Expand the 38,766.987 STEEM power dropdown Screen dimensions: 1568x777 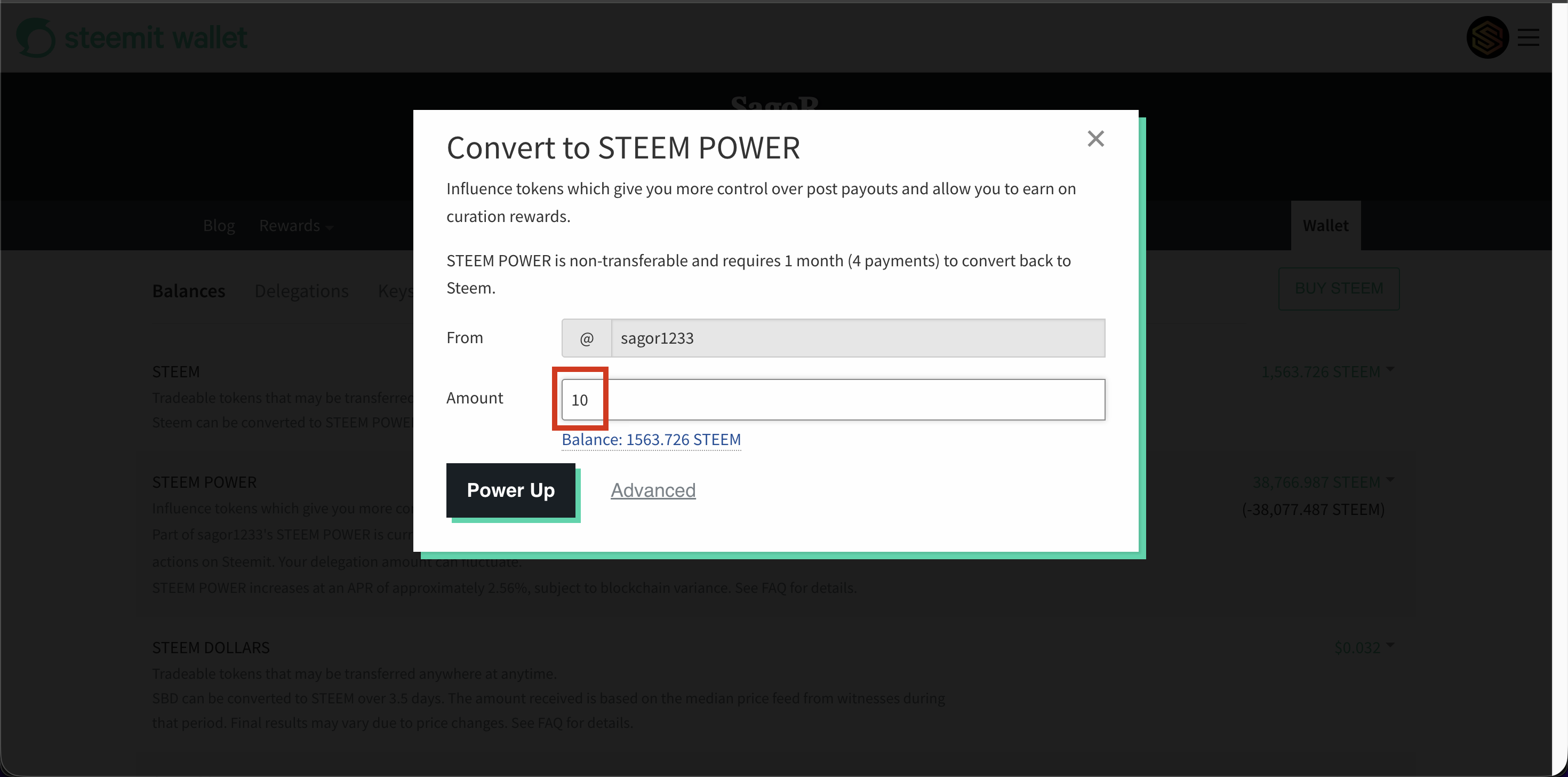[x=1323, y=482]
